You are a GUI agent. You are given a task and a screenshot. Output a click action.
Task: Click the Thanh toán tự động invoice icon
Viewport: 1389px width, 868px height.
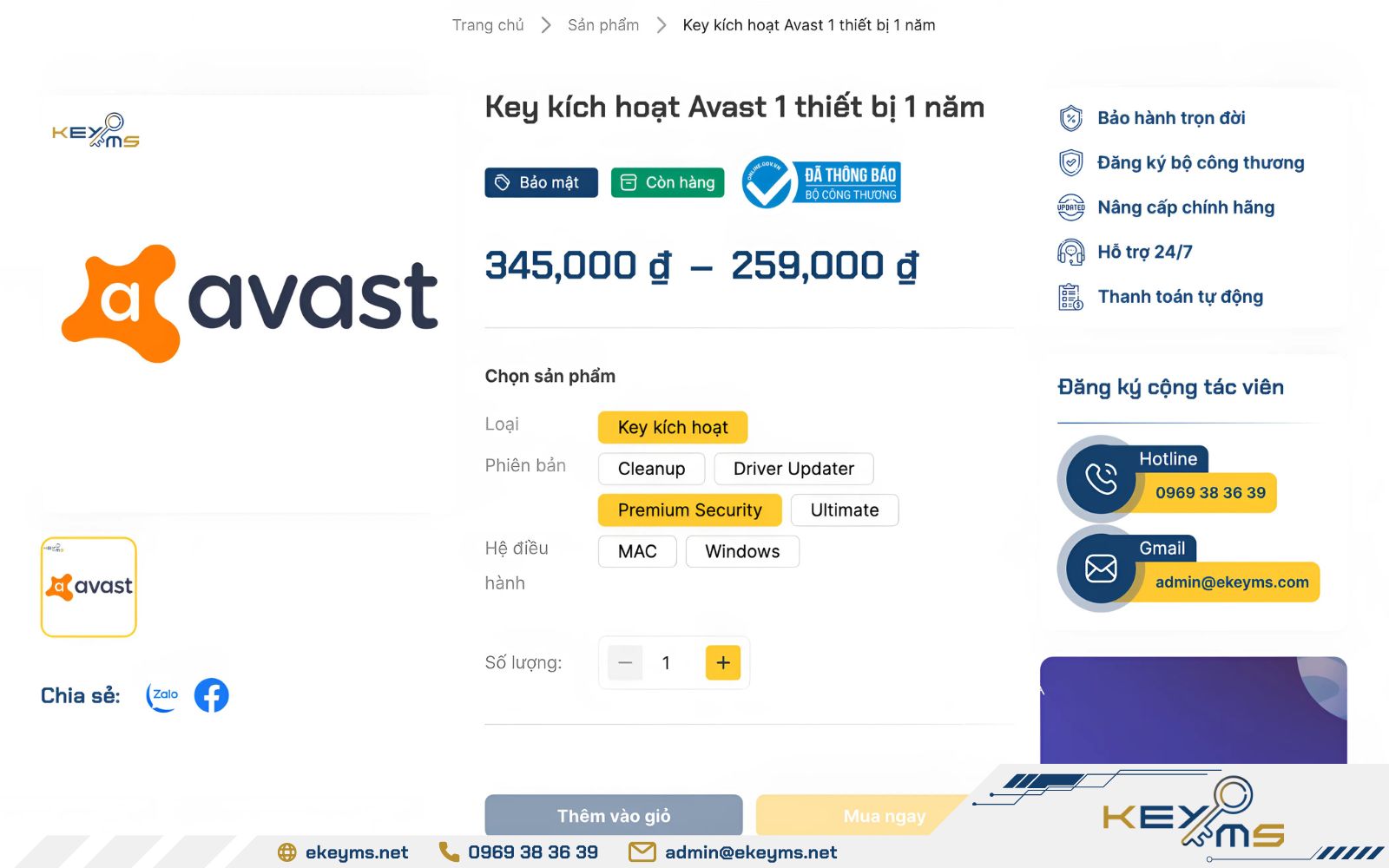coord(1071,297)
